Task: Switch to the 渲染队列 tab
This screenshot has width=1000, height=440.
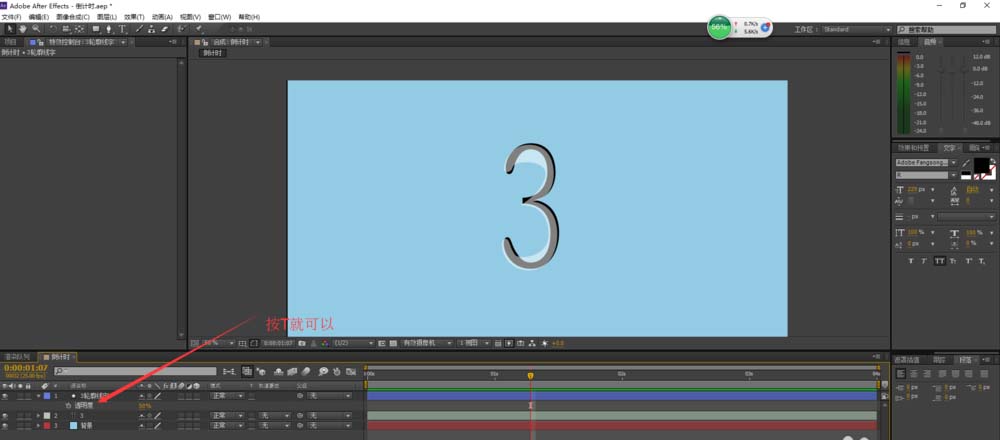Action: [17, 356]
